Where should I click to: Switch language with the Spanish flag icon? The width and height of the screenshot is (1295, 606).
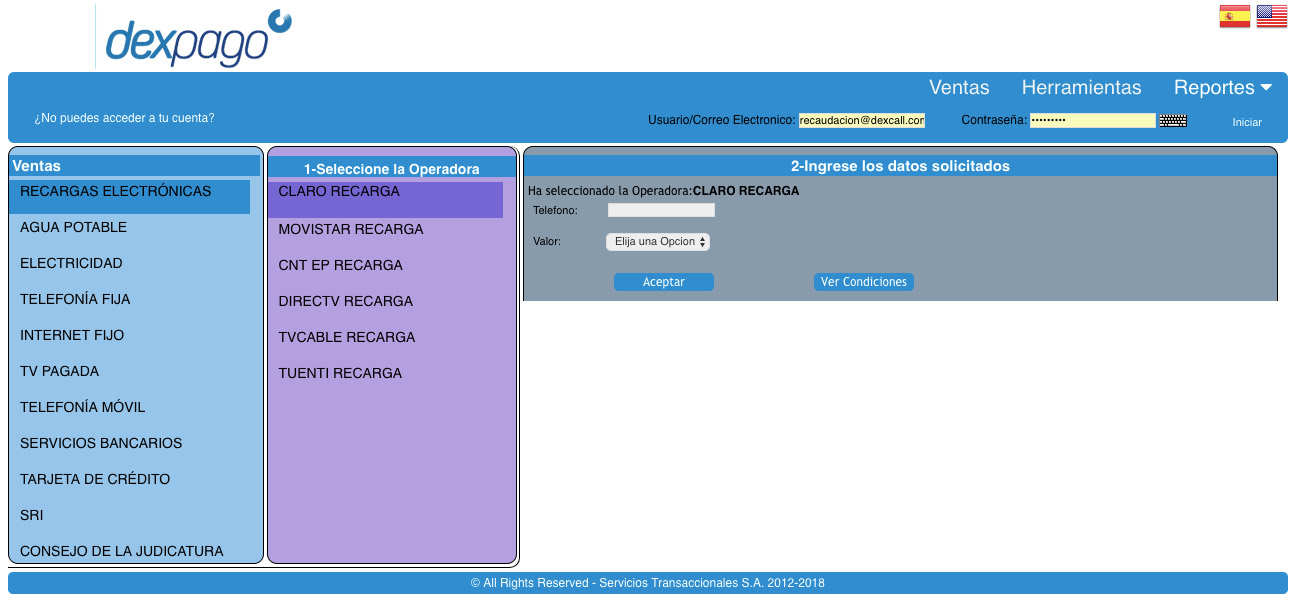click(1234, 16)
